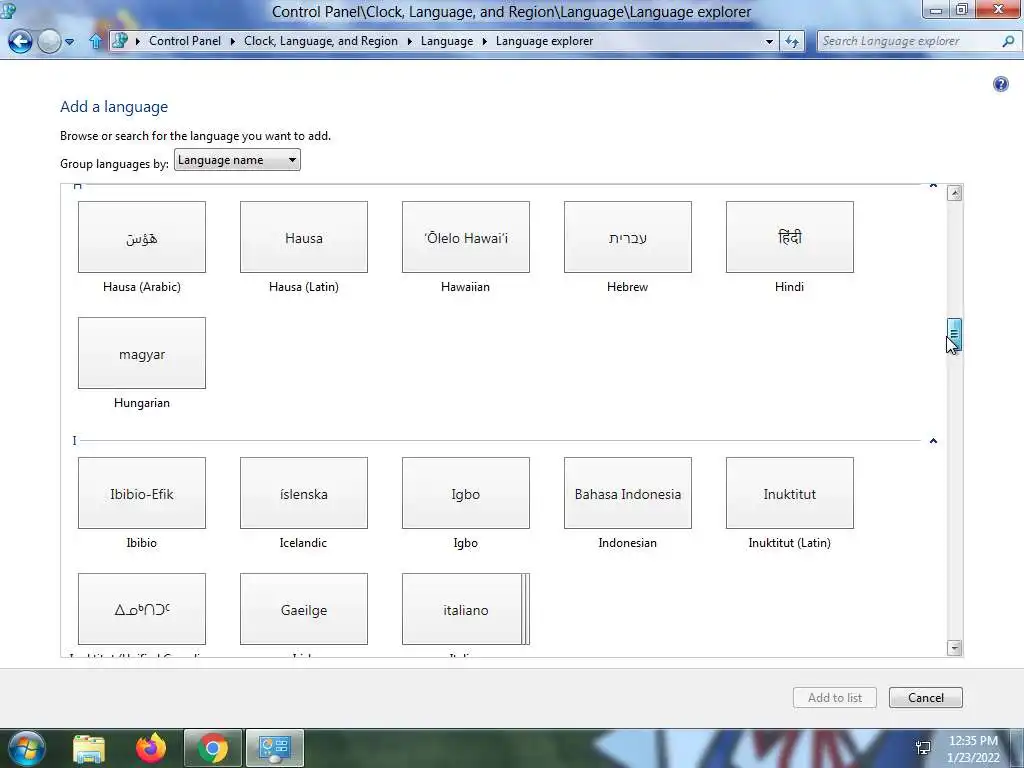Click the Refresh button beside the address bar

[x=792, y=41]
